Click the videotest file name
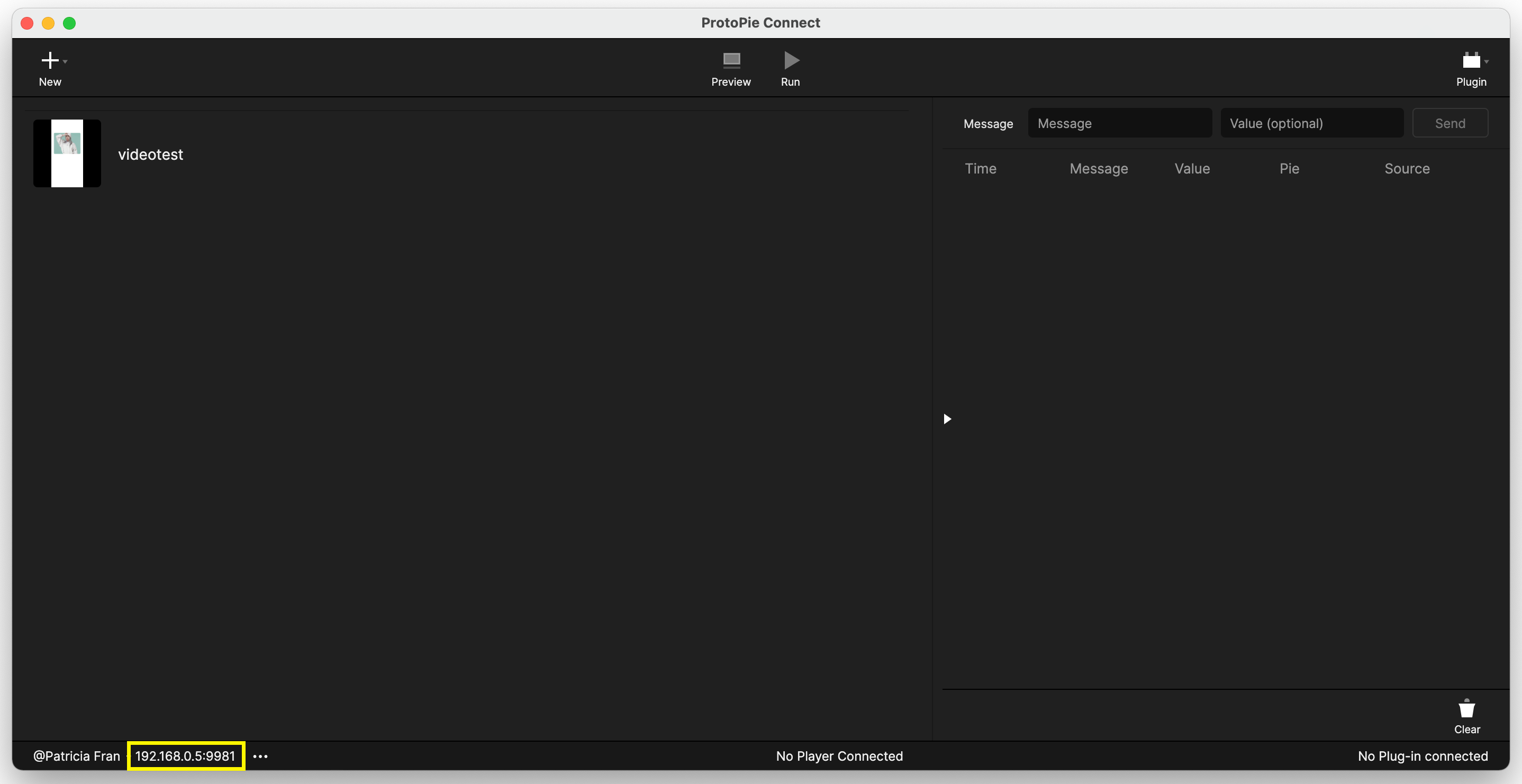The width and height of the screenshot is (1522, 784). pos(151,154)
